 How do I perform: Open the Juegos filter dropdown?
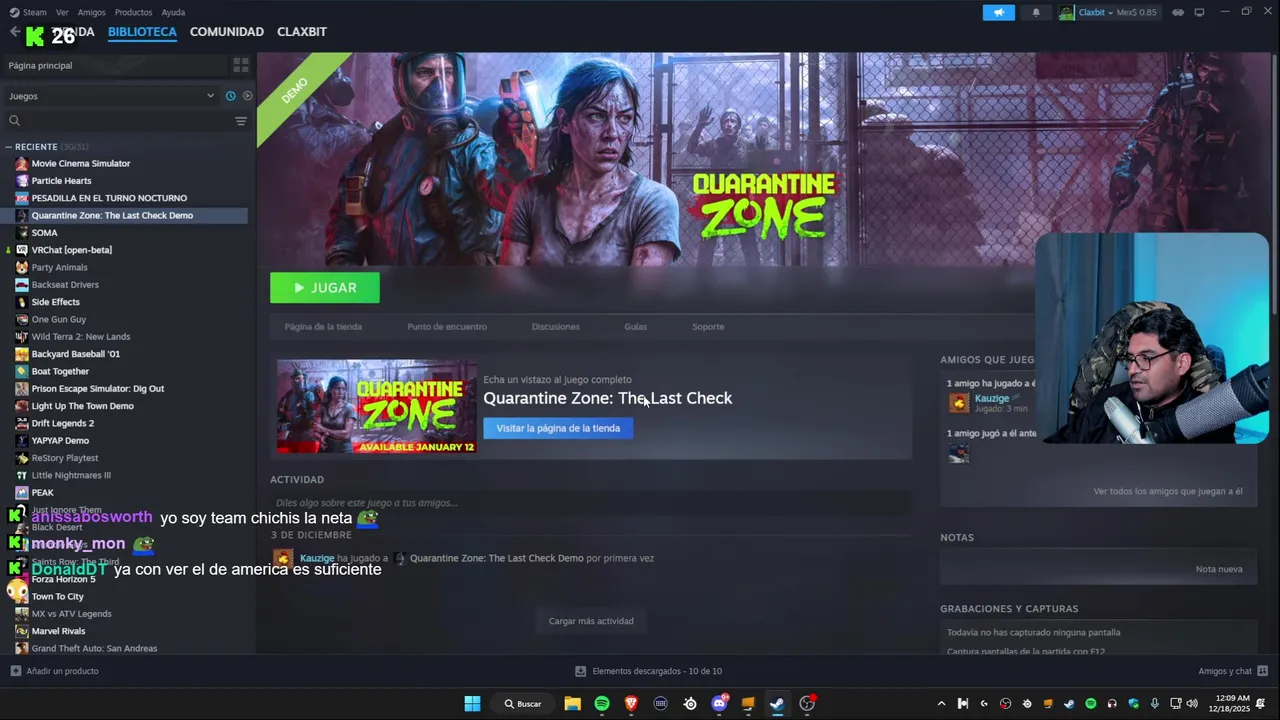[x=111, y=96]
